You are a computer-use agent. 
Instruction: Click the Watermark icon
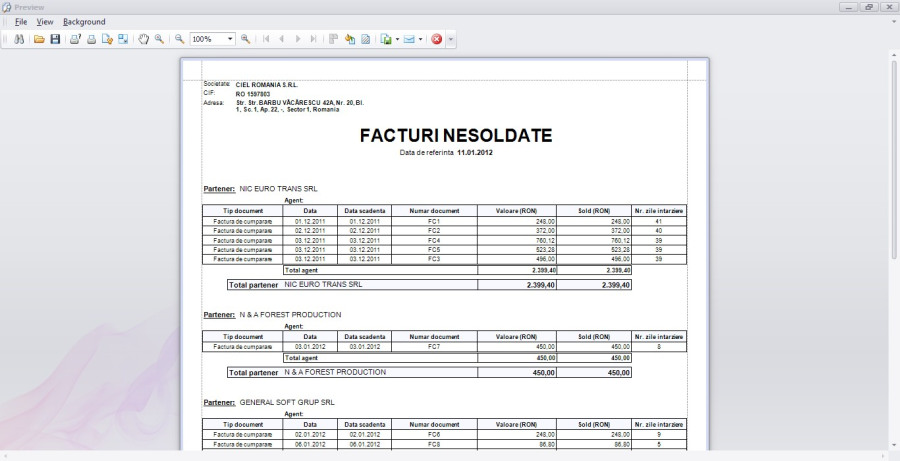pos(365,39)
